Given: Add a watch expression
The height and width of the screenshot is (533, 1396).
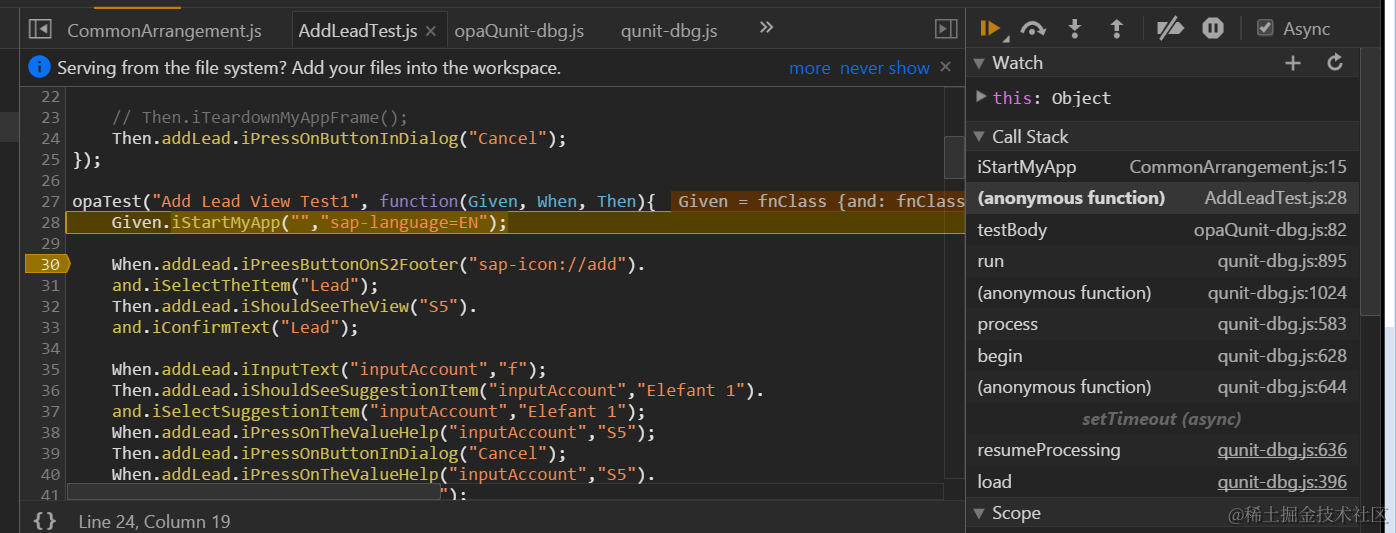Looking at the screenshot, I should tap(1293, 63).
